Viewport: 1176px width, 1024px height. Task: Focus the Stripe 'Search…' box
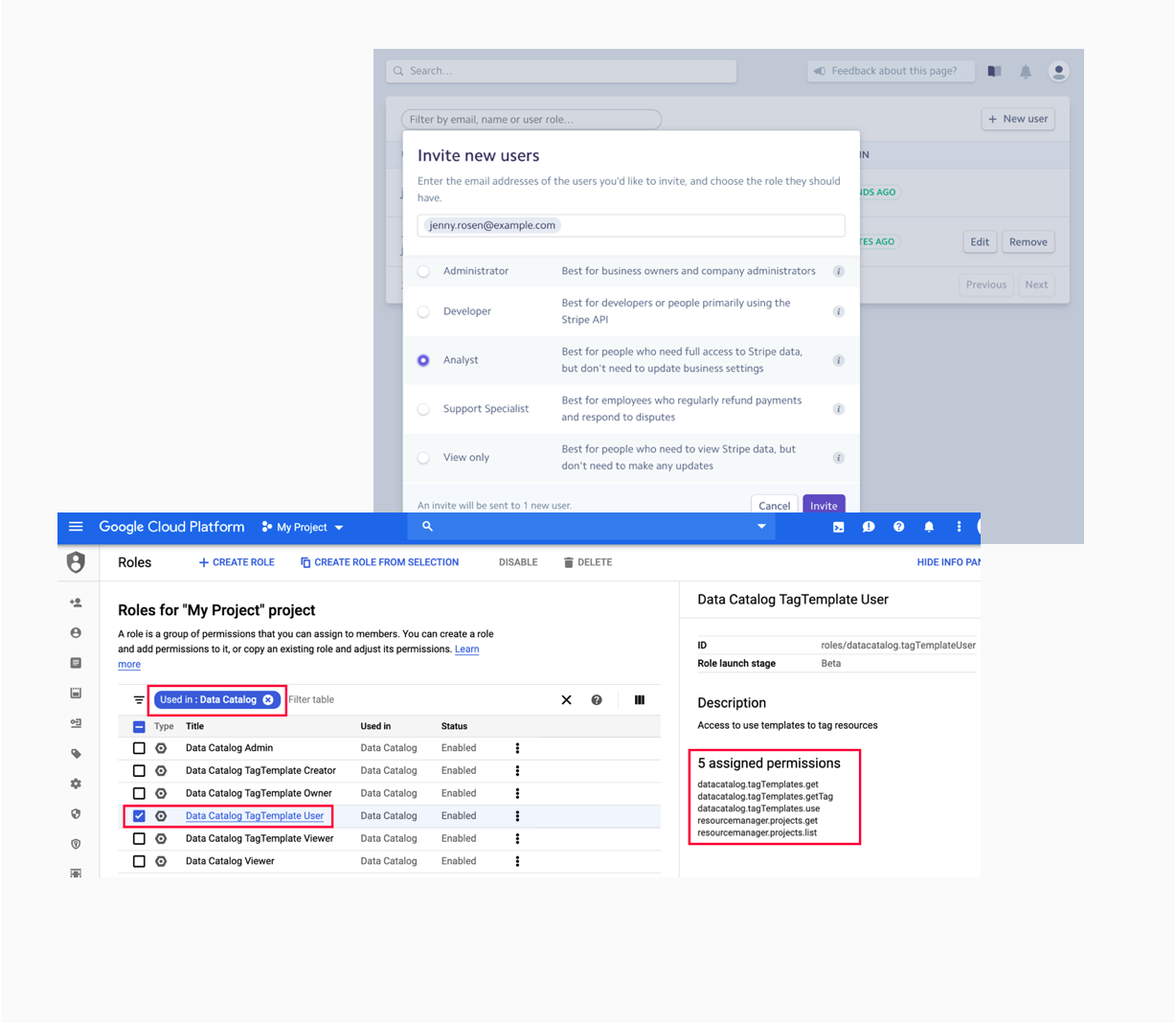click(561, 71)
